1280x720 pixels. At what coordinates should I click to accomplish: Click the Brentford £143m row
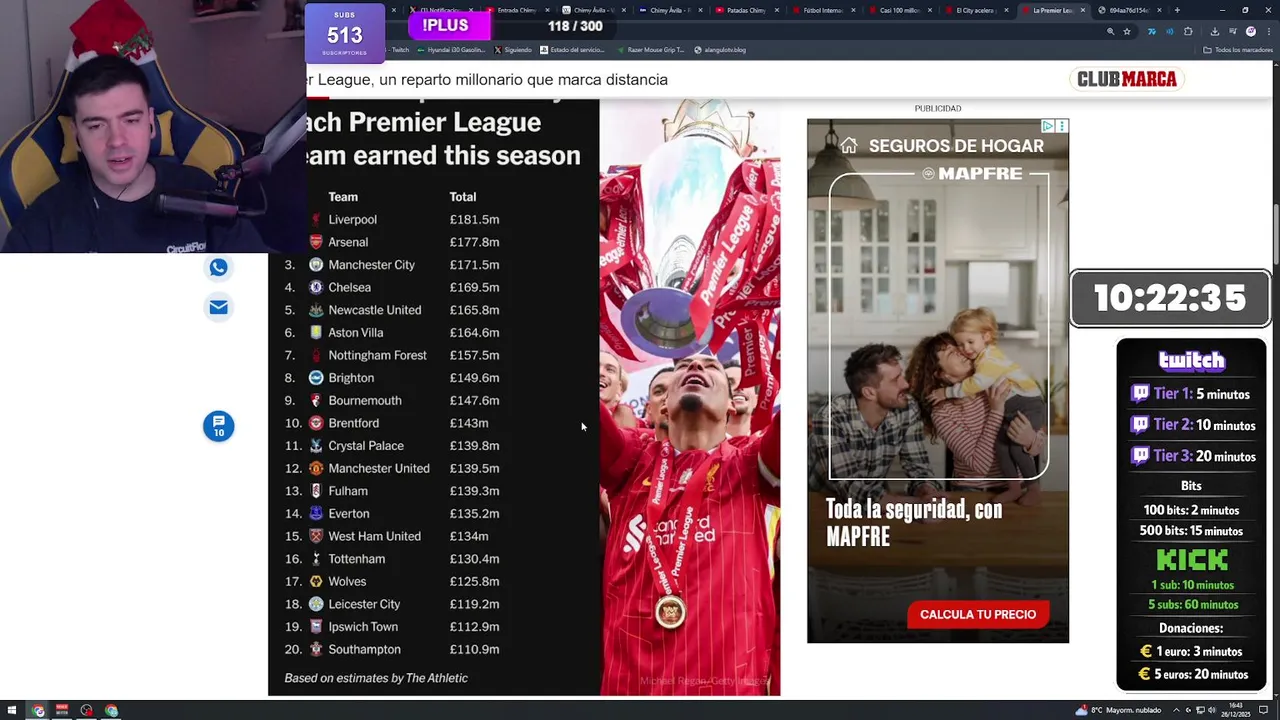(x=392, y=423)
